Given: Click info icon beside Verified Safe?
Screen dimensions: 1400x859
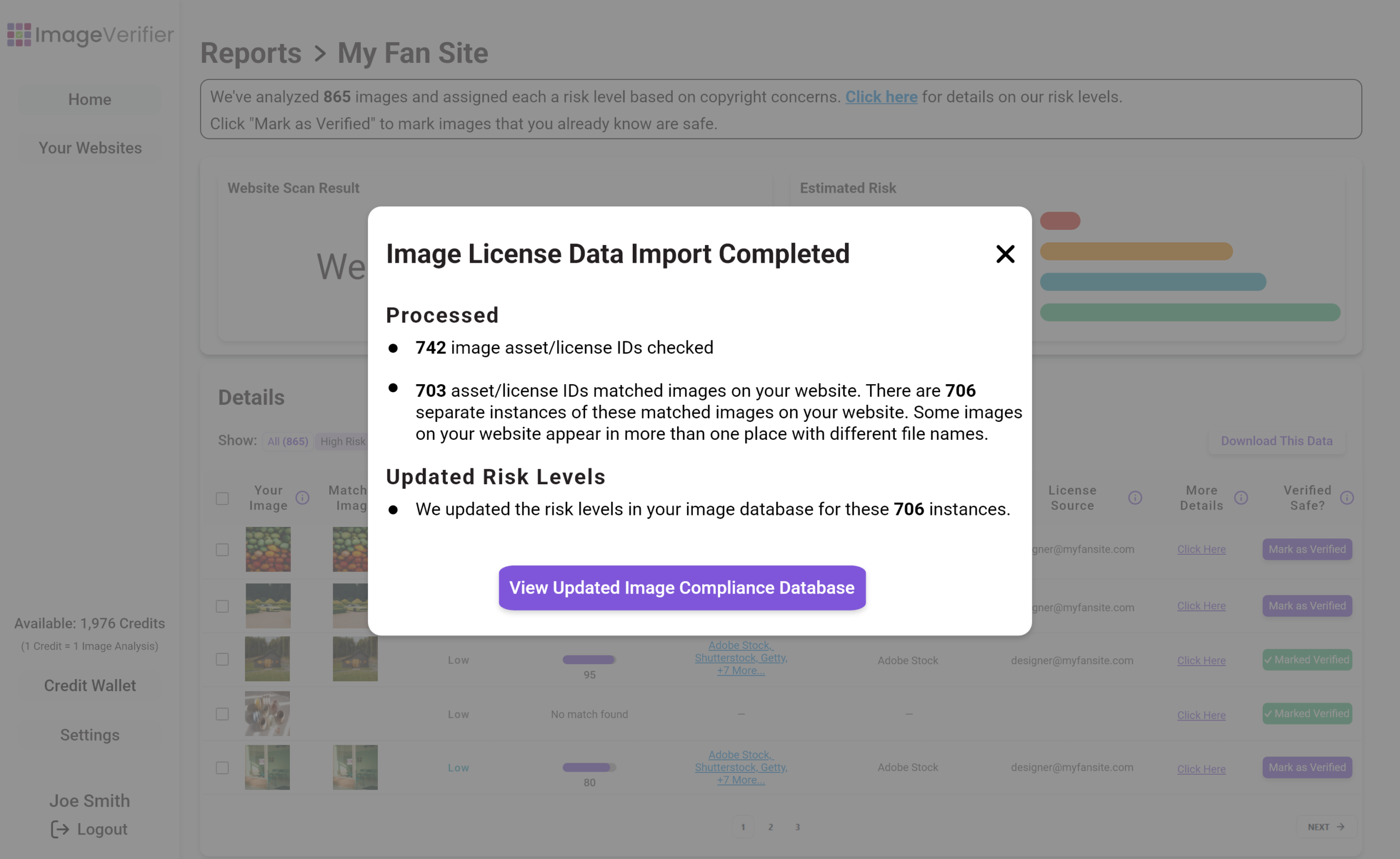Looking at the screenshot, I should point(1346,498).
